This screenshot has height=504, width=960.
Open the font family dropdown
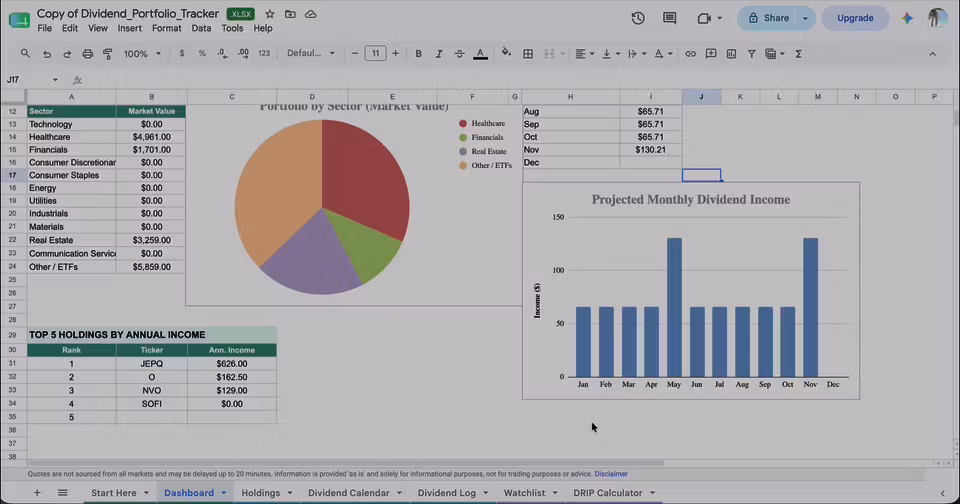311,53
